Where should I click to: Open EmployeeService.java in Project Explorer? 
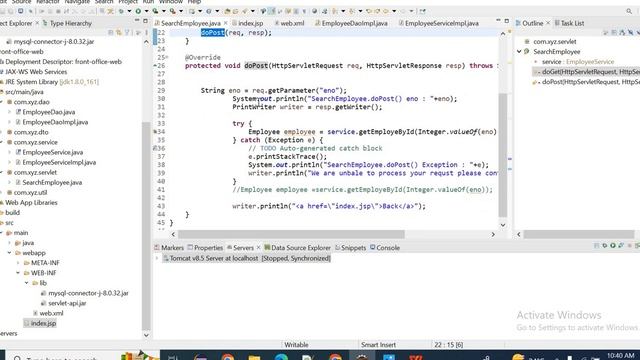[53, 152]
